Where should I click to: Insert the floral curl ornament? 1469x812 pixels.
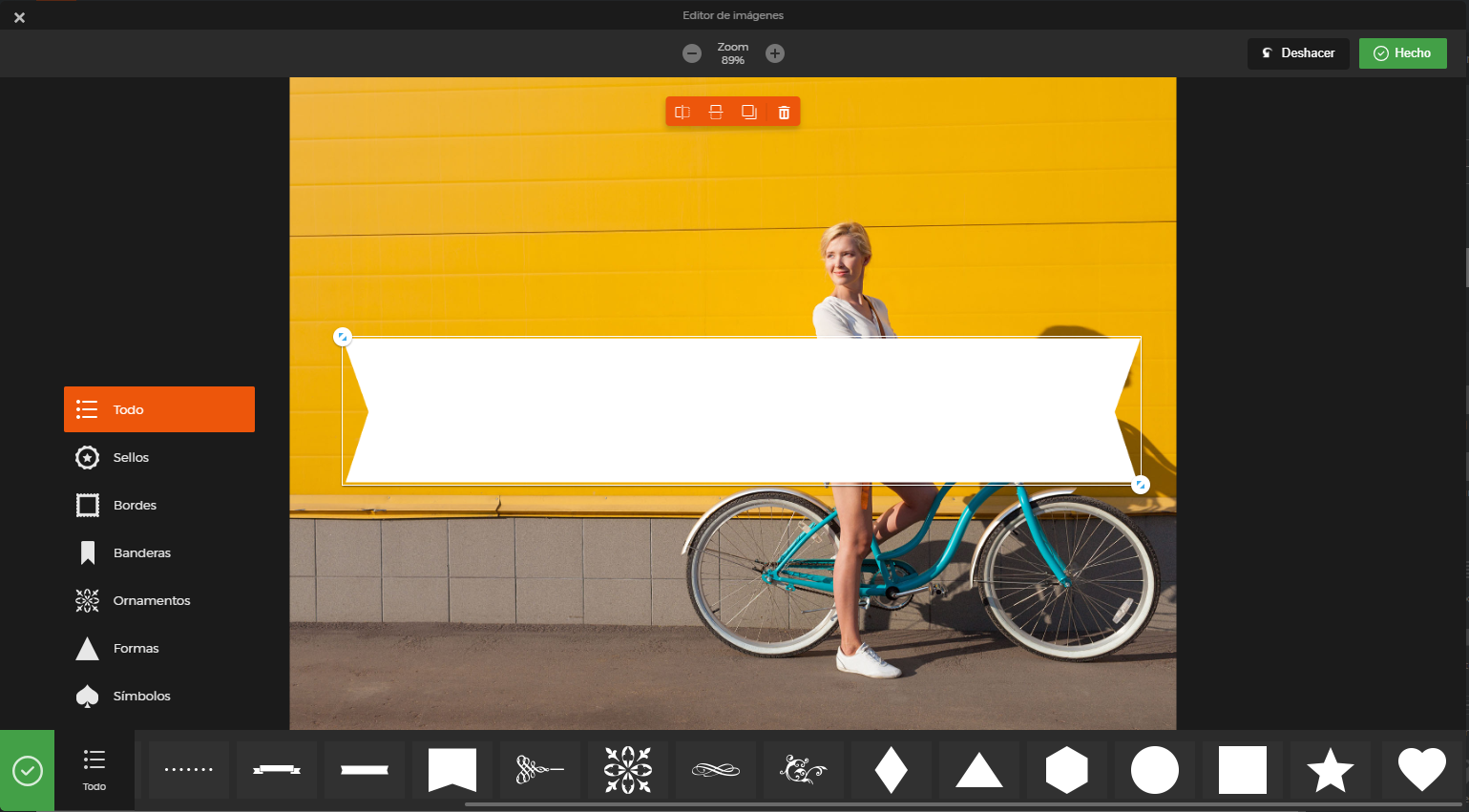point(804,770)
